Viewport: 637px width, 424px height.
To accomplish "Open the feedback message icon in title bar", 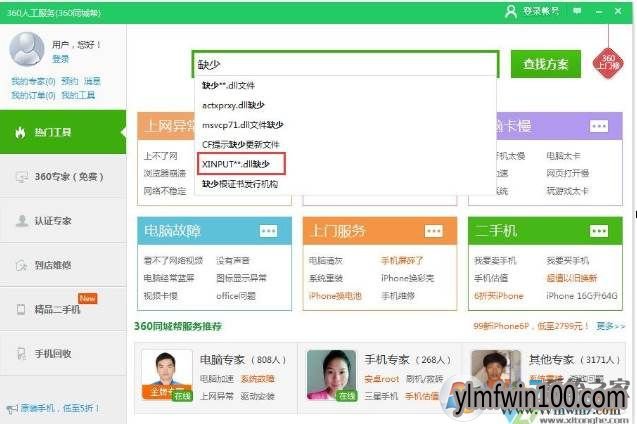I will 577,11.
